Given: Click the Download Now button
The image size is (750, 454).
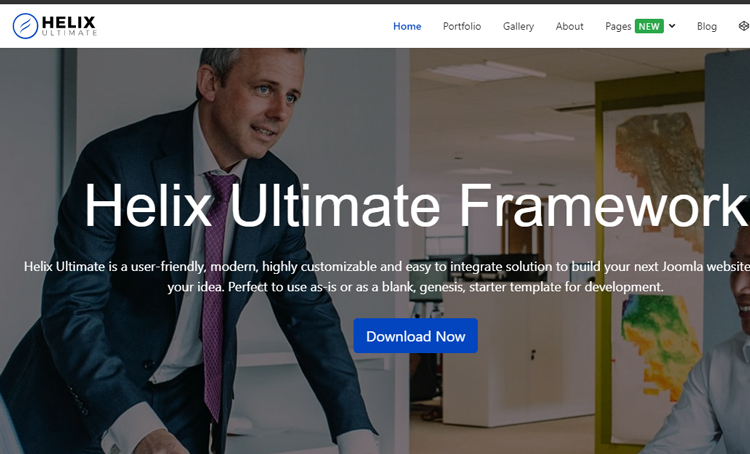Looking at the screenshot, I should [x=416, y=336].
